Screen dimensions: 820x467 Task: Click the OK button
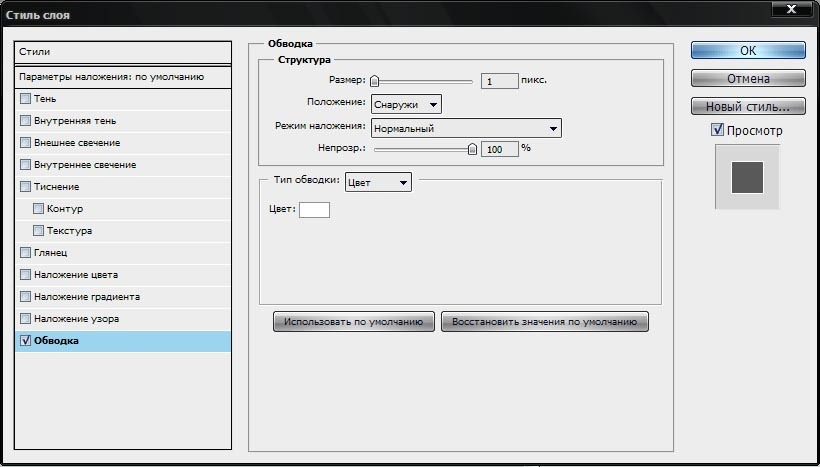click(x=747, y=51)
